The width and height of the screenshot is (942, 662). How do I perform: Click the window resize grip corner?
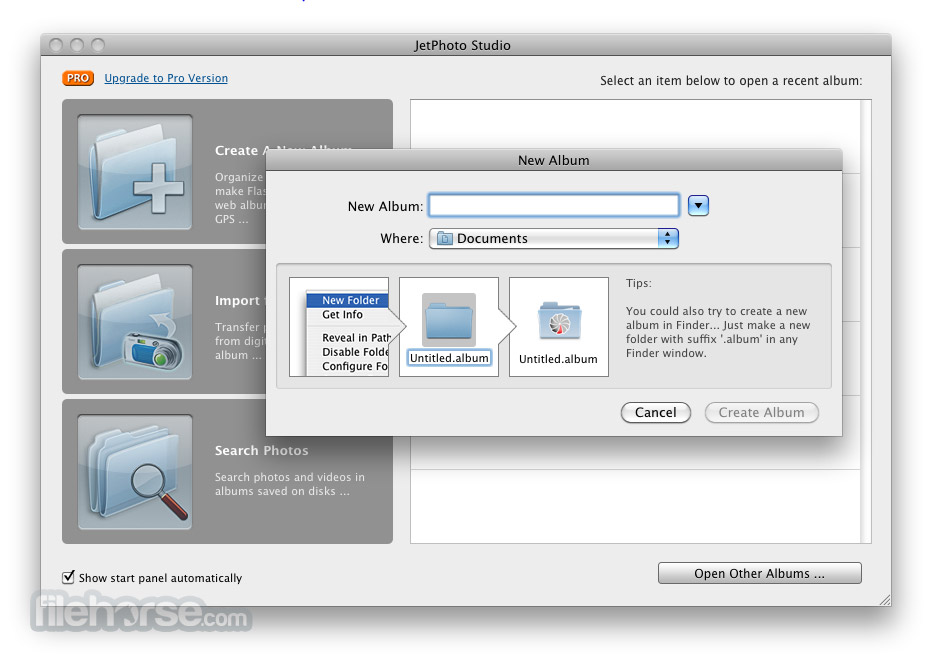[885, 600]
